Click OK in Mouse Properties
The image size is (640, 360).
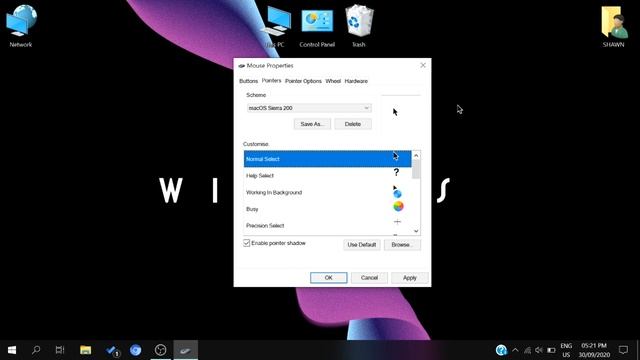click(x=329, y=278)
